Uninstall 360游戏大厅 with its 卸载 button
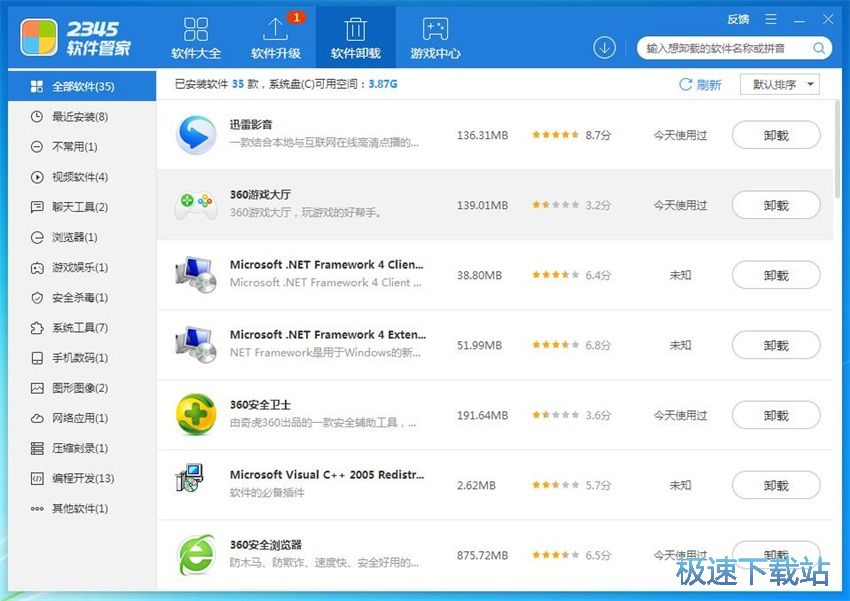This screenshot has width=850, height=601. pos(776,205)
